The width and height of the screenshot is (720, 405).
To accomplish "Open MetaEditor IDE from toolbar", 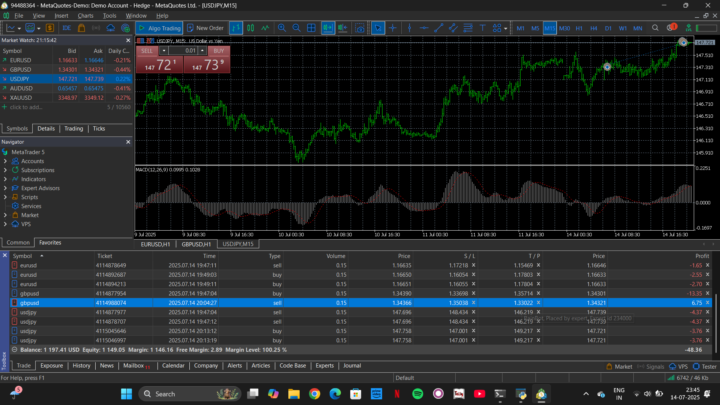I will [x=67, y=28].
